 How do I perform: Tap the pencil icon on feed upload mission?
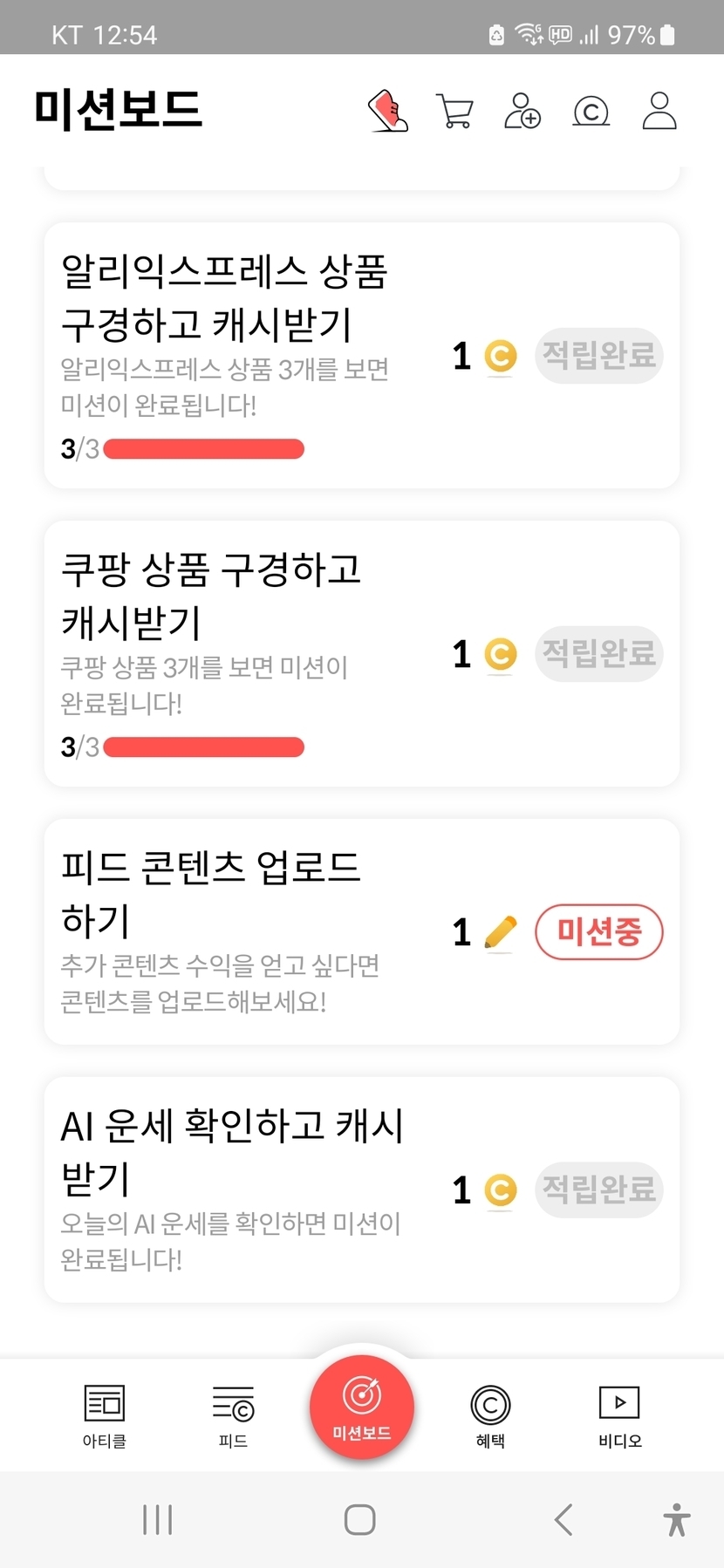[500, 932]
